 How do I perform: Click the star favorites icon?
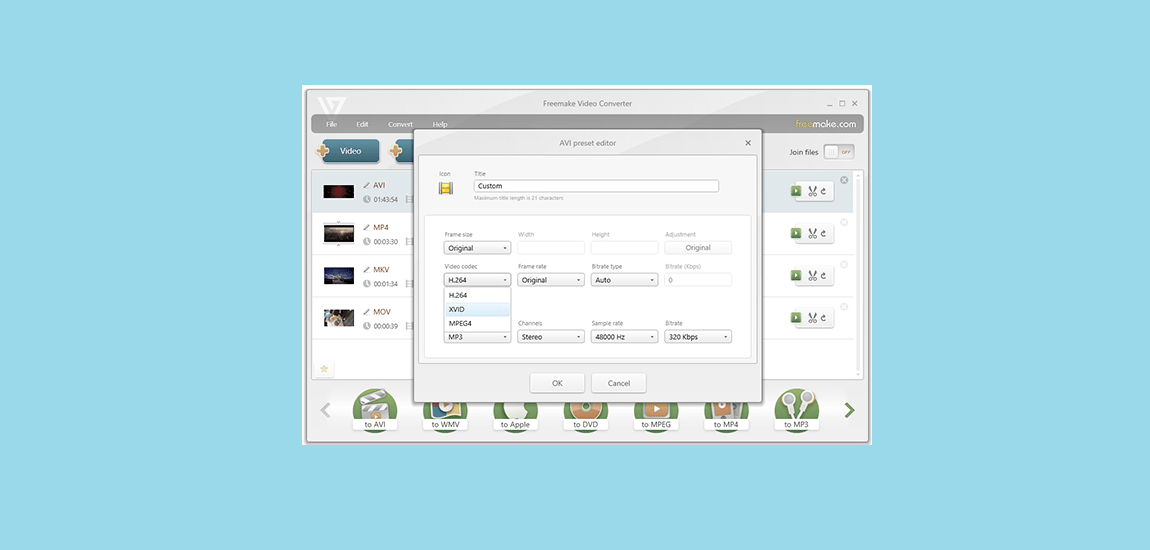[x=323, y=369]
